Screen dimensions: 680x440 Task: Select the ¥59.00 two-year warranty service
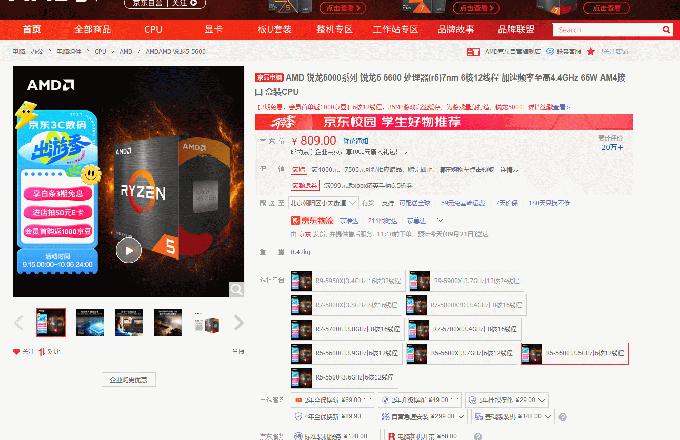(332, 400)
